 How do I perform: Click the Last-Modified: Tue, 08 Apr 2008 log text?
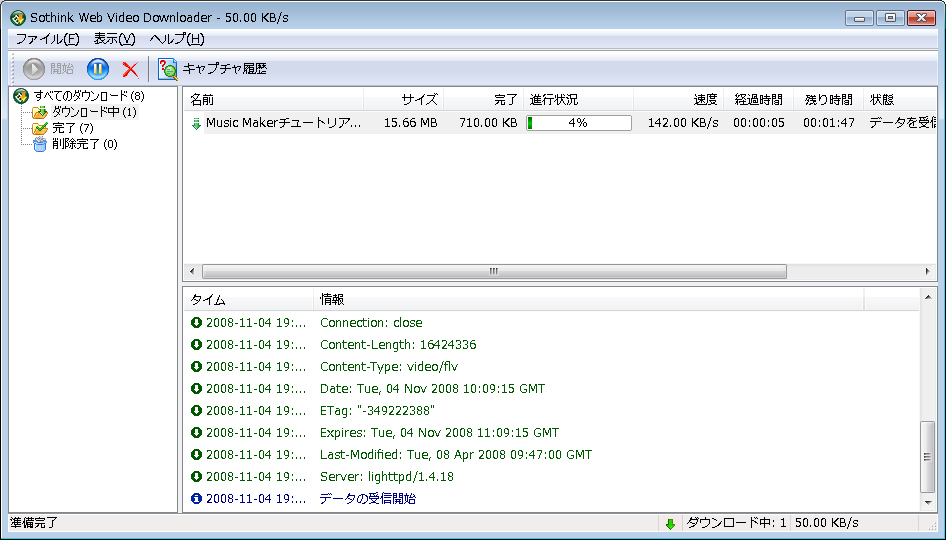(456, 455)
